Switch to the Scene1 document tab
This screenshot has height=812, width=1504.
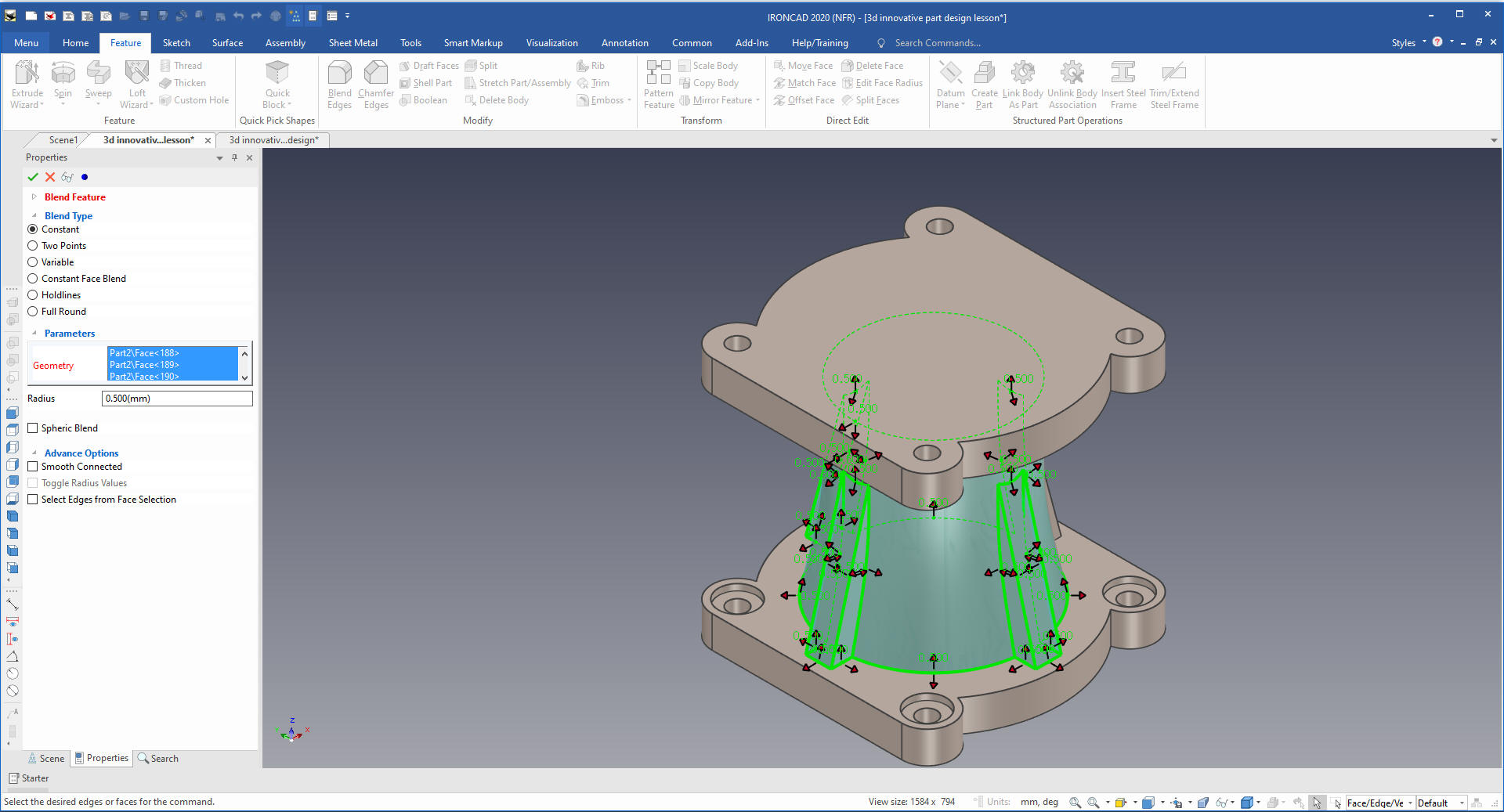point(63,140)
